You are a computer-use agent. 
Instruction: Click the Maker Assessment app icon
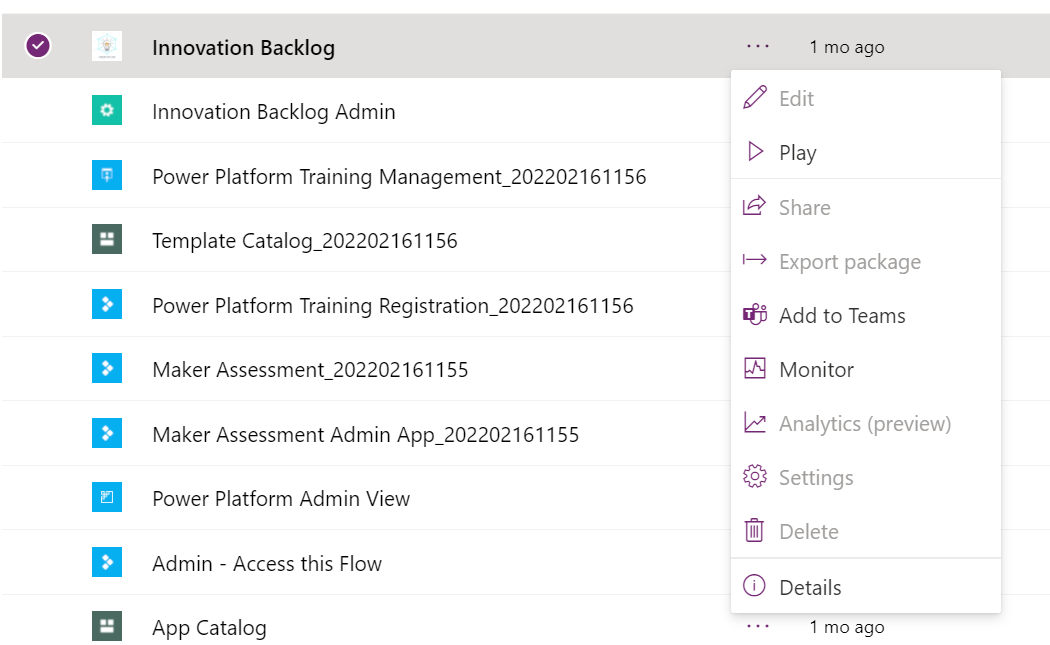coord(107,369)
